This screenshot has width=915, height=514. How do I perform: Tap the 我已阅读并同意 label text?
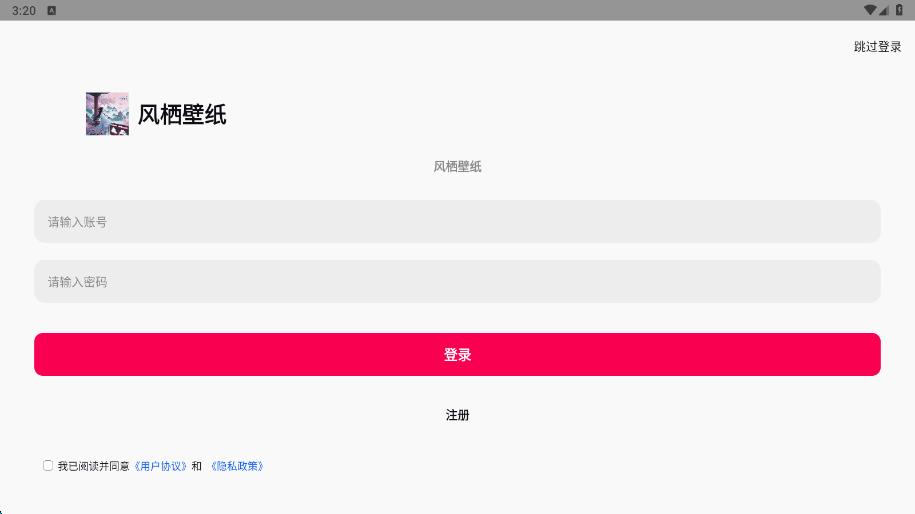tap(93, 466)
